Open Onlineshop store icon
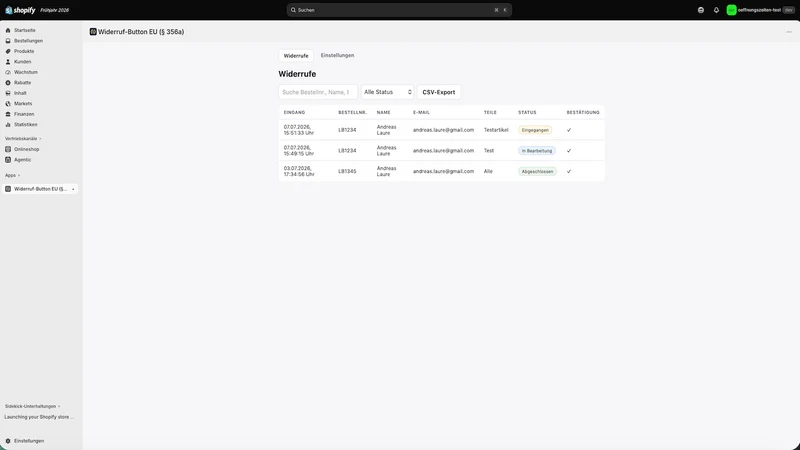Viewport: 800px width, 450px height. [x=8, y=149]
